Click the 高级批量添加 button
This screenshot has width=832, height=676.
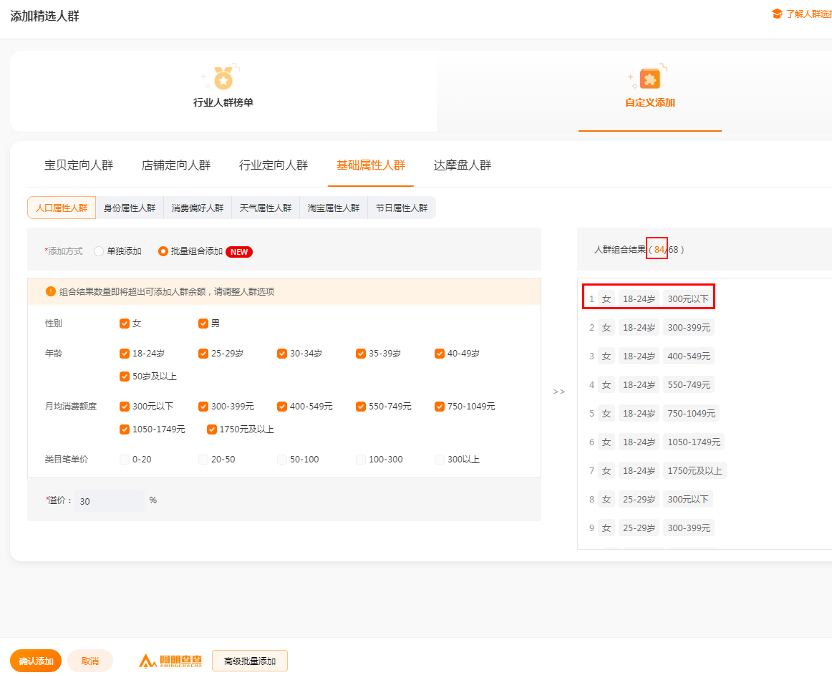point(250,661)
